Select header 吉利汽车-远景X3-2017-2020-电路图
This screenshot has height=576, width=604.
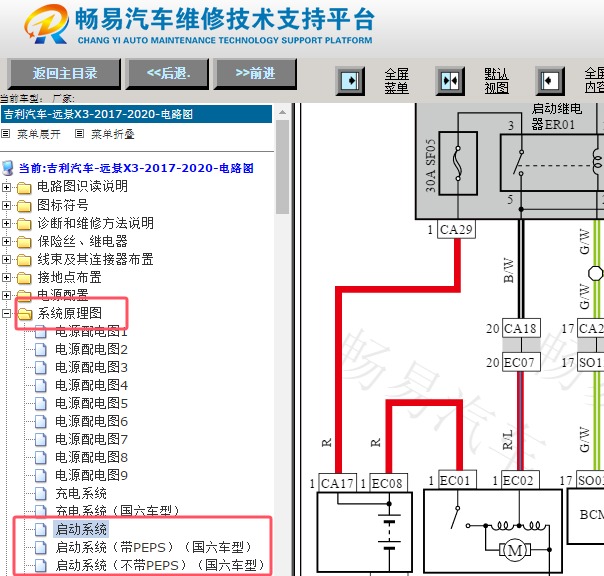[x=136, y=114]
